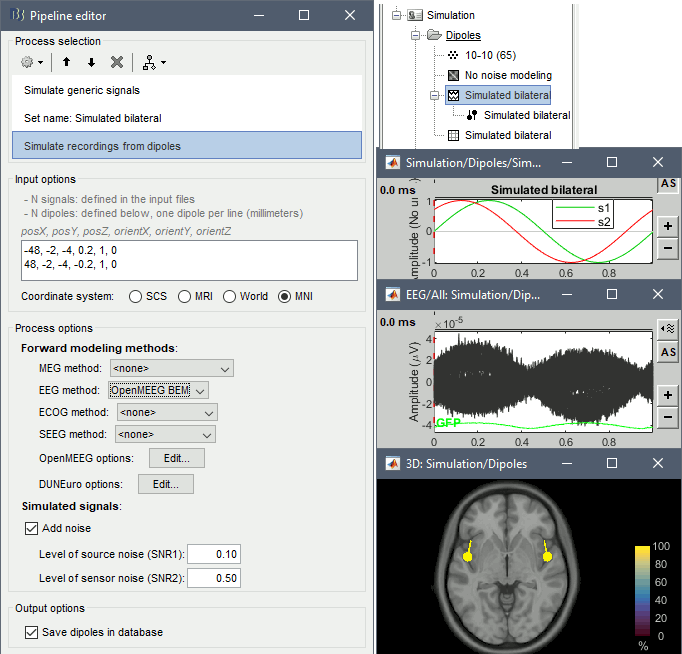Image resolution: width=682 pixels, height=654 pixels.
Task: Collapse the Dipoles folder in tree
Action: [415, 36]
